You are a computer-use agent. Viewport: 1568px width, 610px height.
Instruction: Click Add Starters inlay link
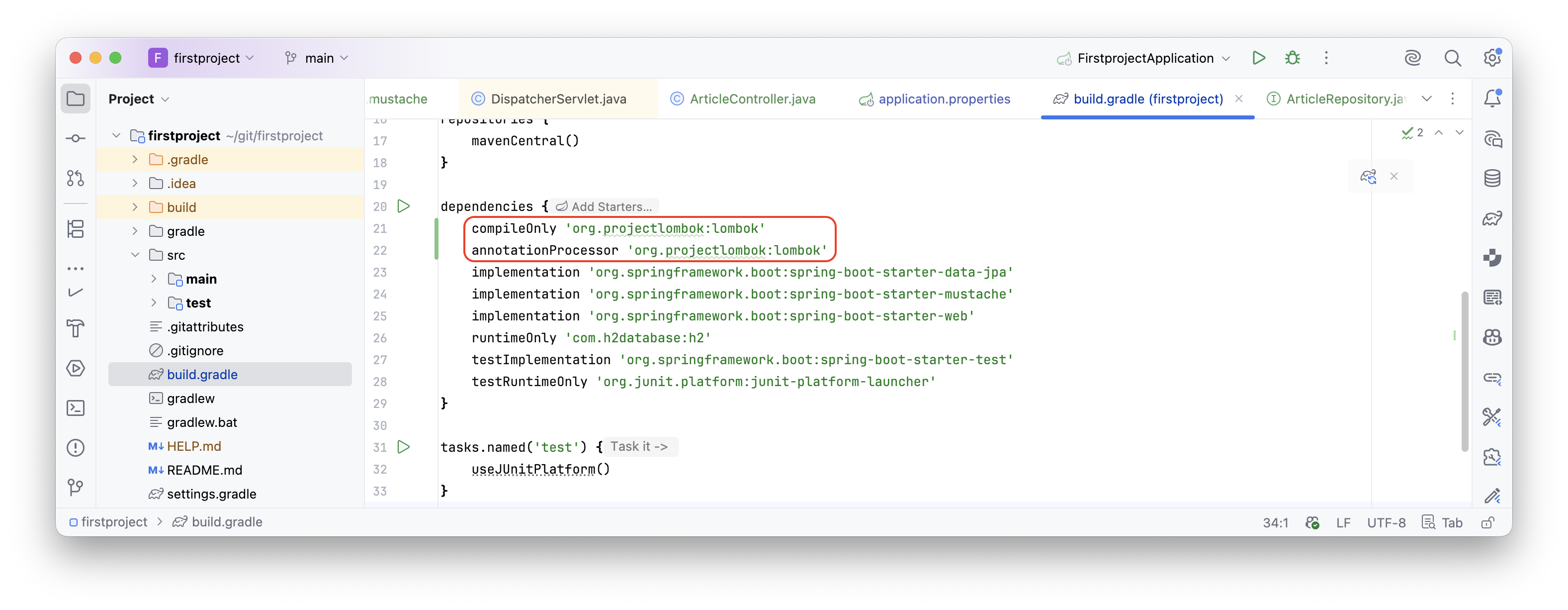[604, 206]
